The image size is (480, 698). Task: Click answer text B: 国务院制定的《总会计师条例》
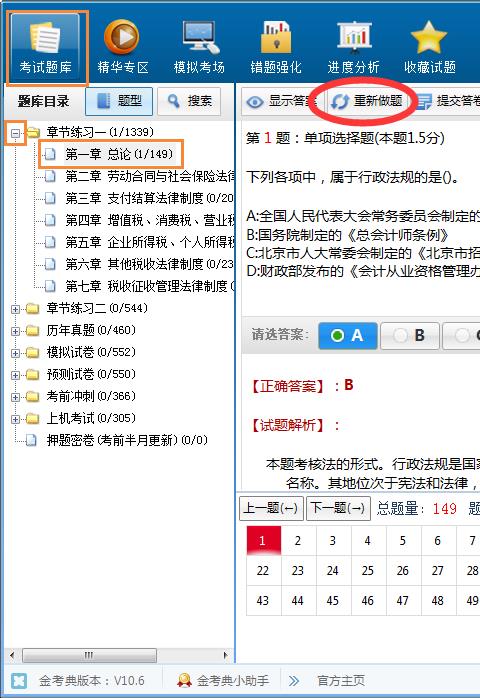click(347, 235)
